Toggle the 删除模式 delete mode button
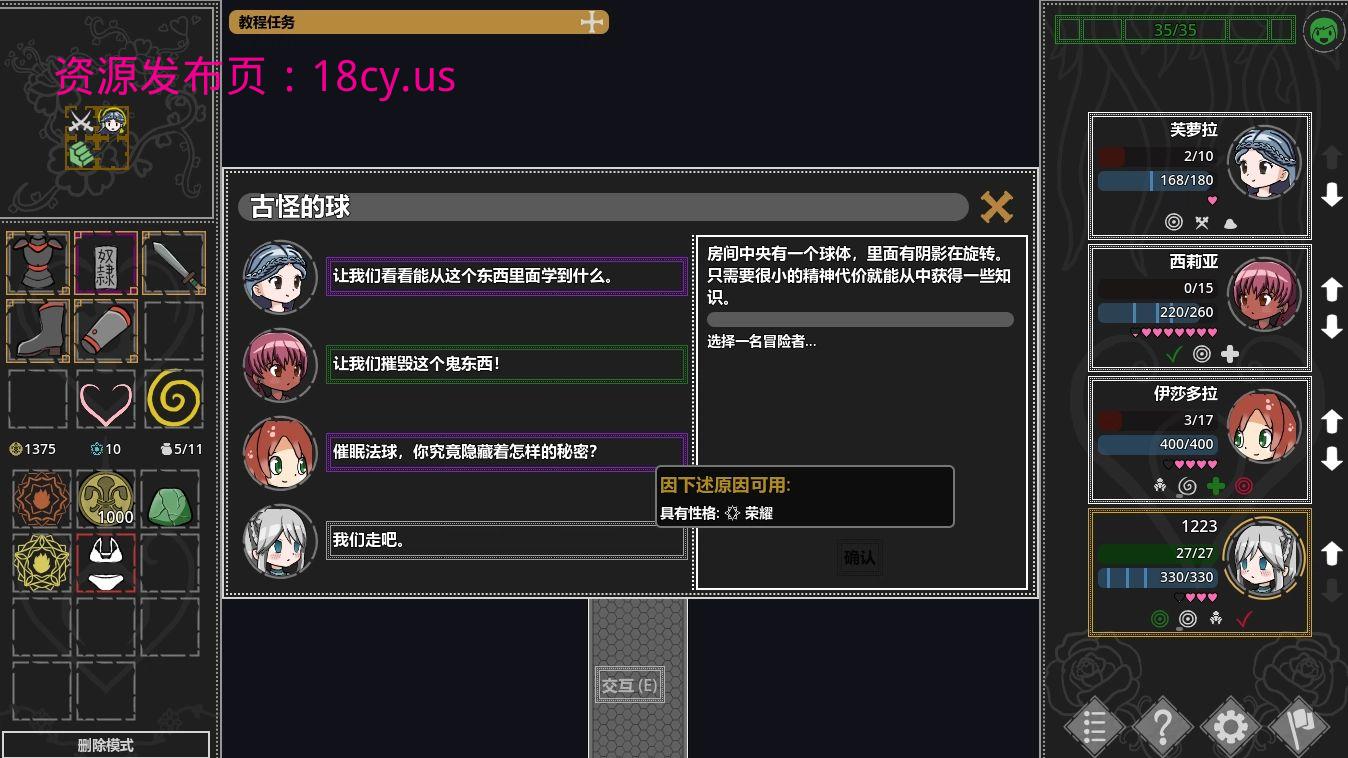 pyautogui.click(x=106, y=745)
